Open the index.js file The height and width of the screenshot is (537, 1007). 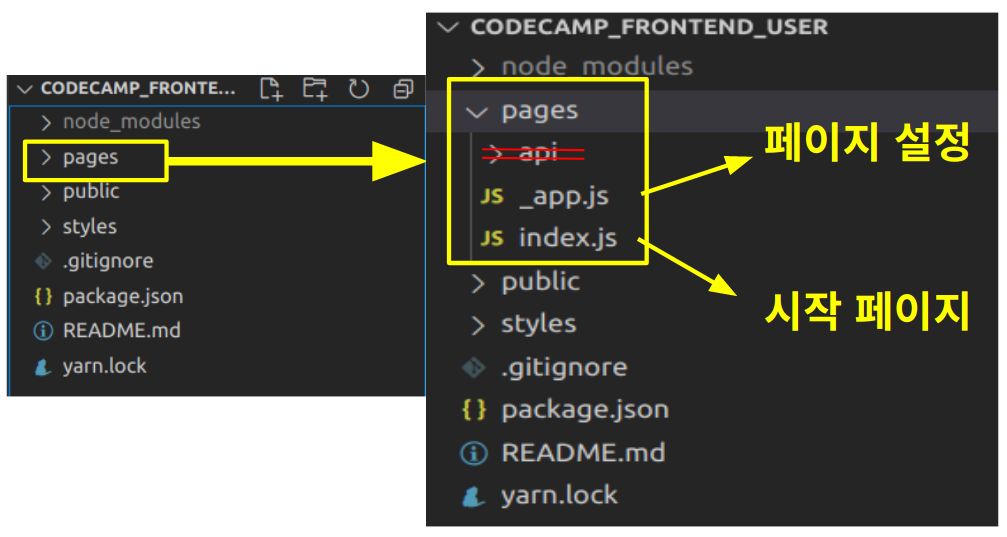pyautogui.click(x=568, y=238)
